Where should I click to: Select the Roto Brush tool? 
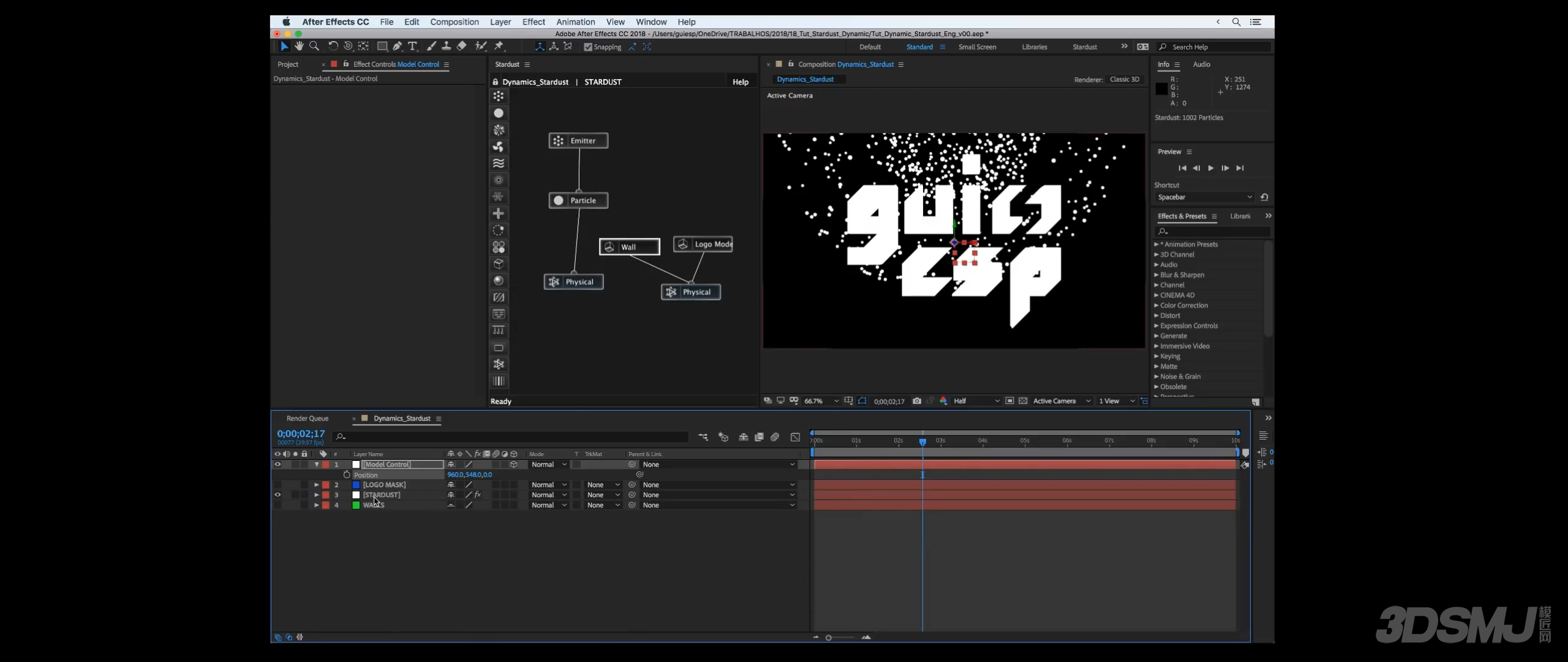tap(481, 47)
